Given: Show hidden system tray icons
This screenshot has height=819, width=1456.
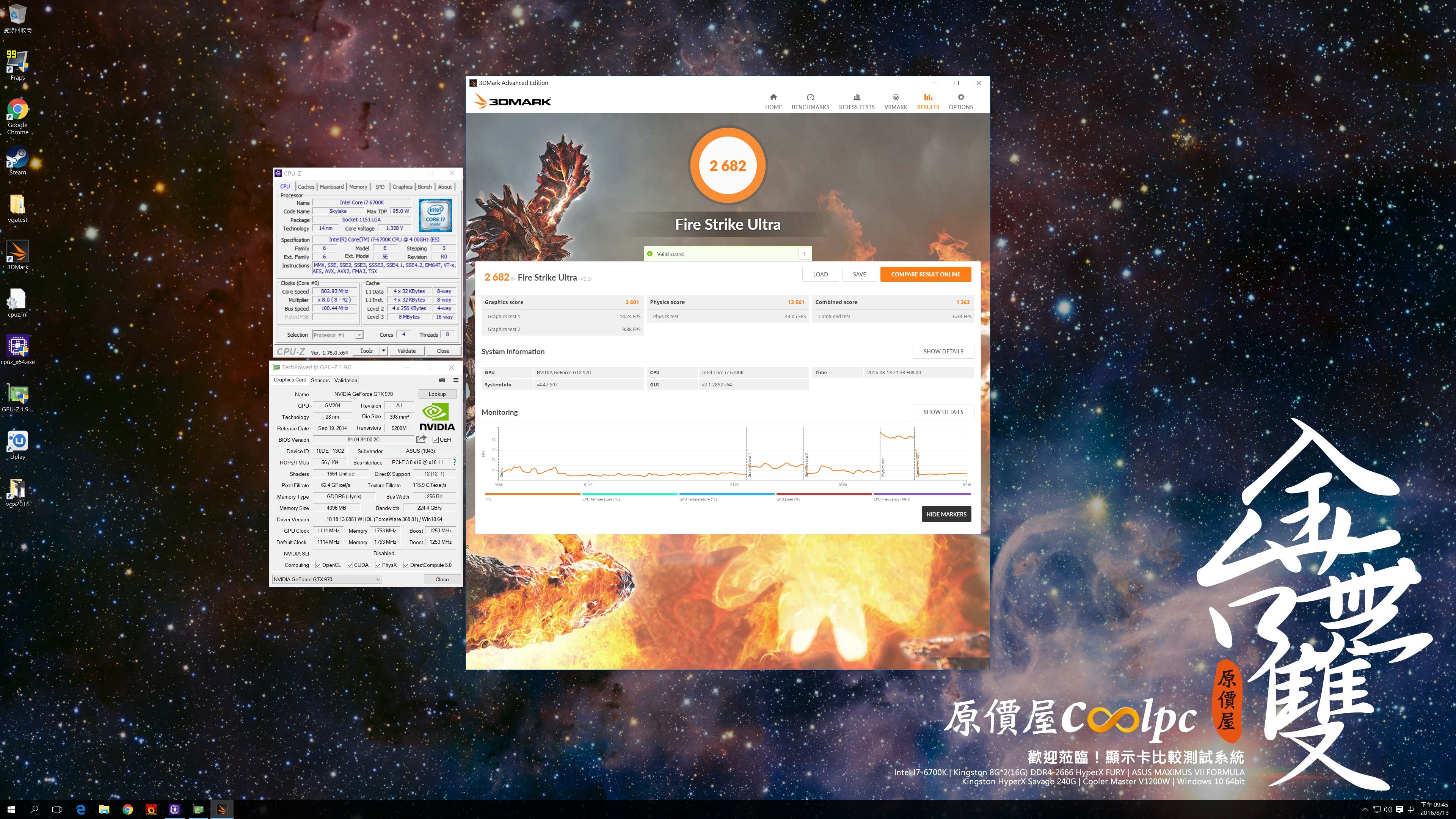Looking at the screenshot, I should (1365, 810).
